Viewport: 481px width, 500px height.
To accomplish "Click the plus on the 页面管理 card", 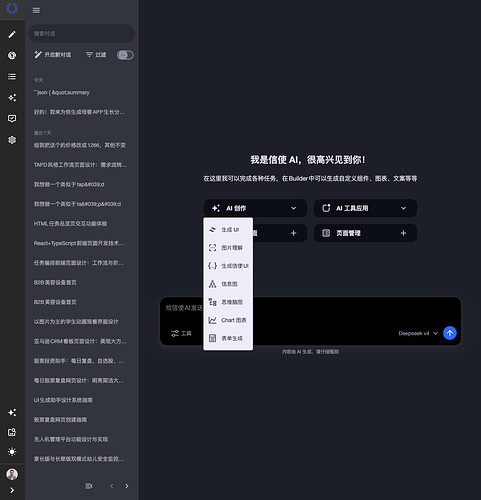I will click(x=403, y=233).
